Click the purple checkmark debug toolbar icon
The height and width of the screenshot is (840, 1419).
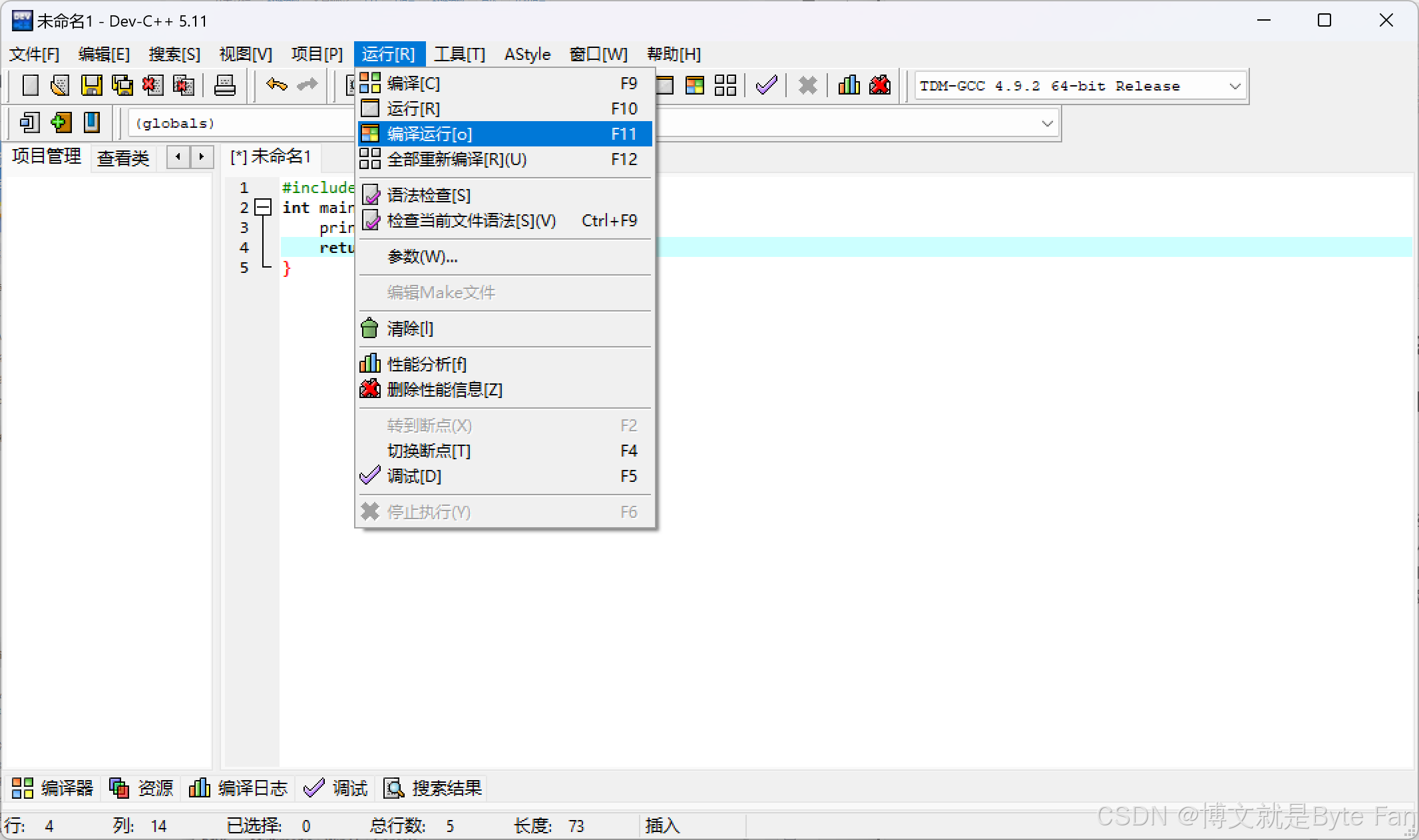pos(766,85)
